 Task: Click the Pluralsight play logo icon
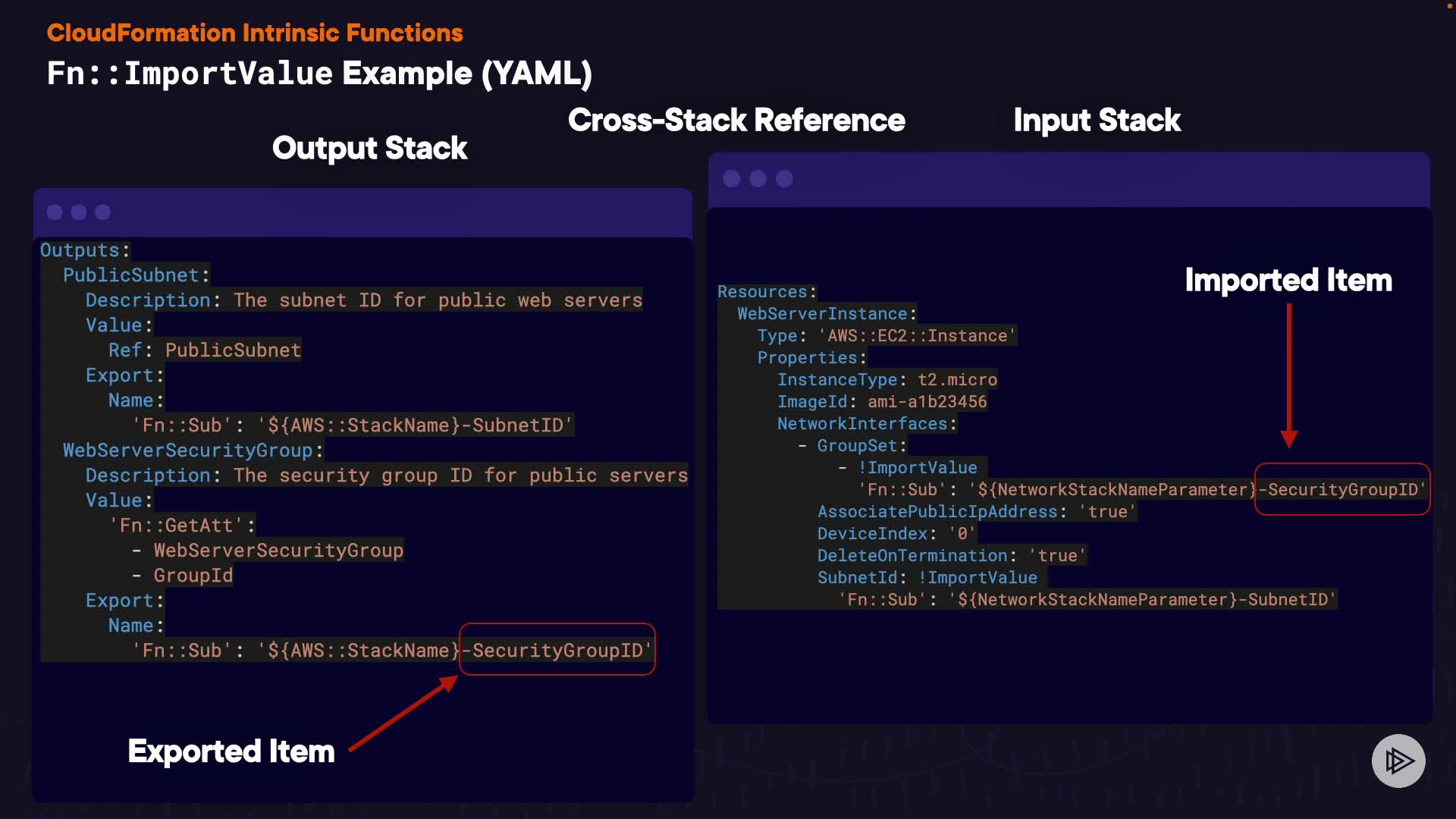[x=1398, y=761]
